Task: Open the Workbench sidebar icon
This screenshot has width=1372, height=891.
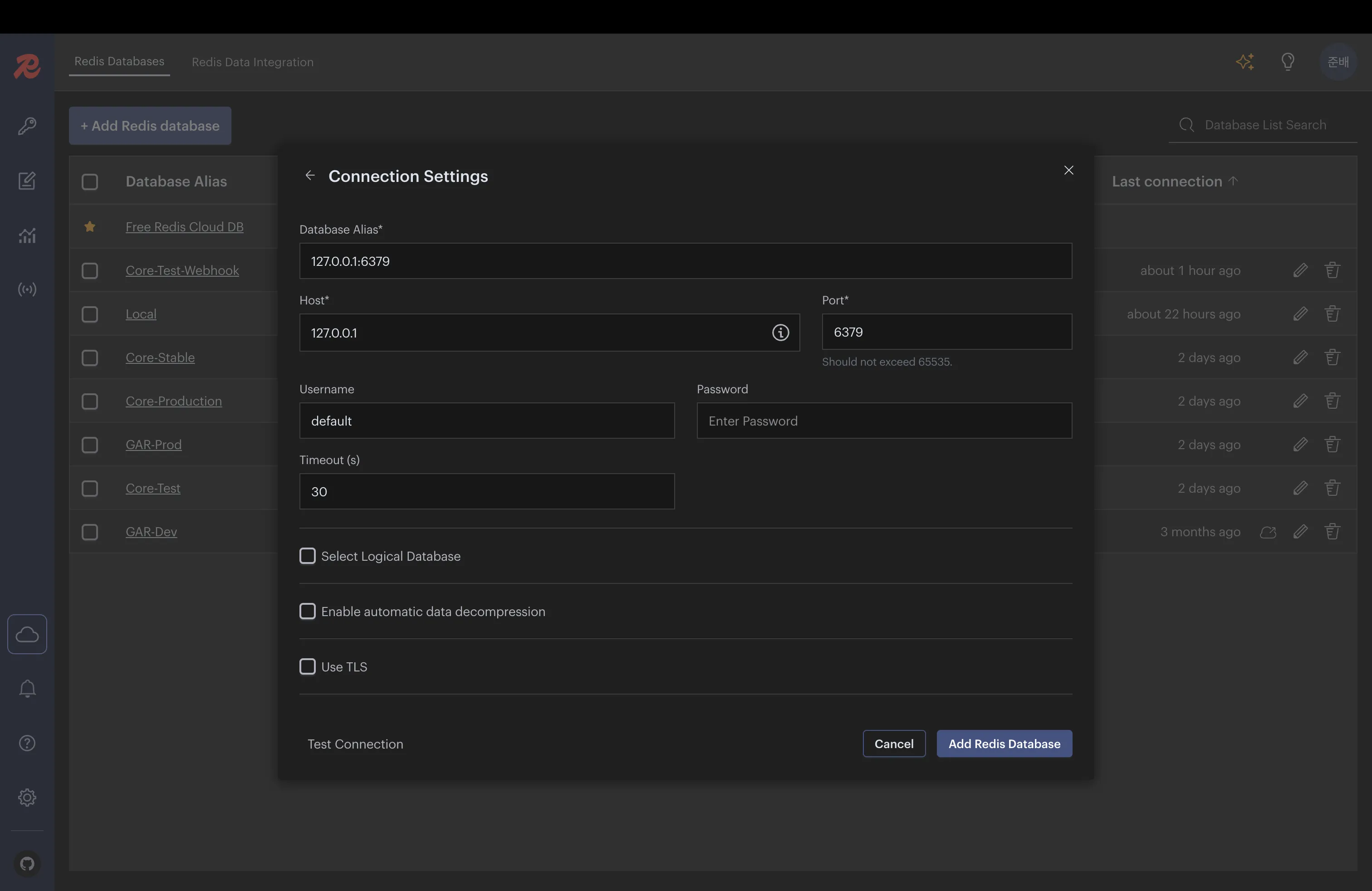Action: coord(27,181)
